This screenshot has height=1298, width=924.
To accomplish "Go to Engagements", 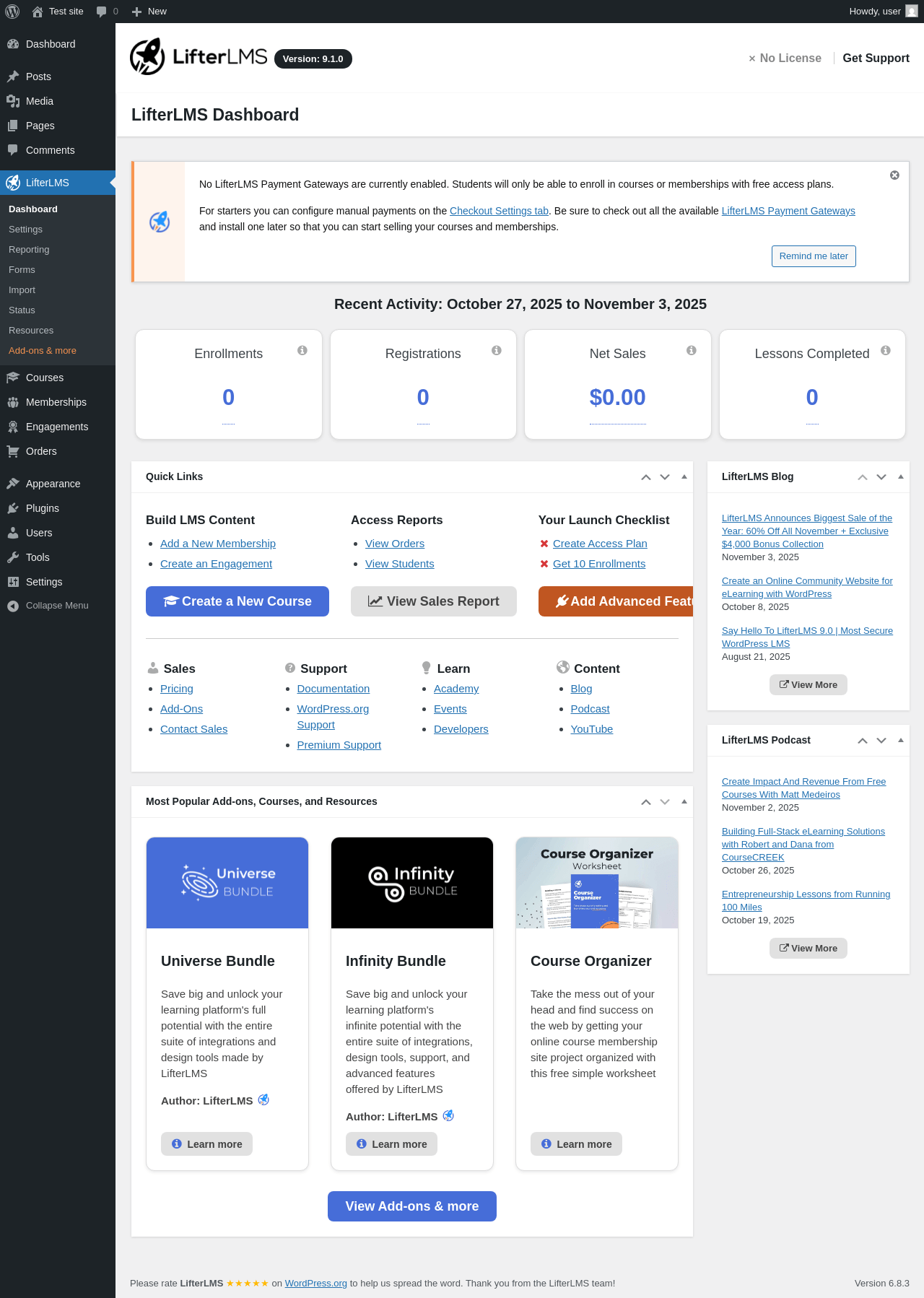I will [58, 427].
